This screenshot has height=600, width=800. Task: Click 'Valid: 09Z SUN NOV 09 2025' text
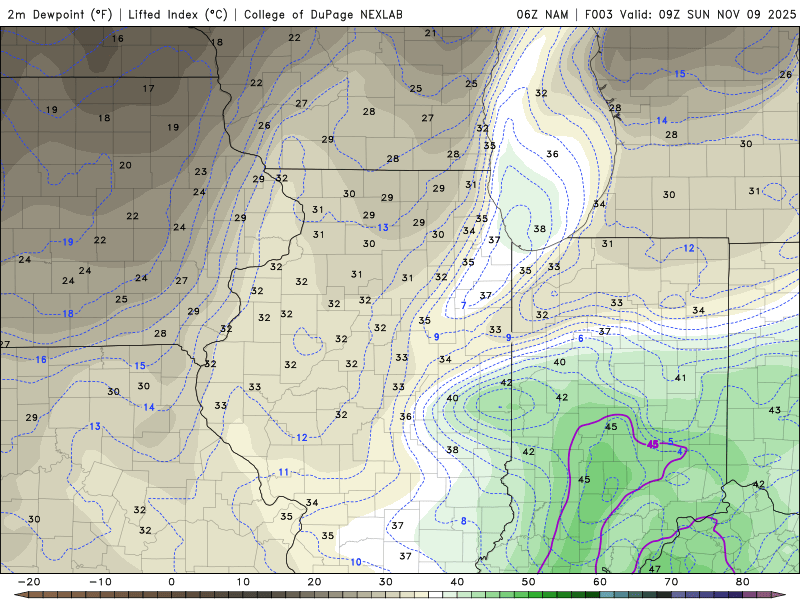[708, 14]
